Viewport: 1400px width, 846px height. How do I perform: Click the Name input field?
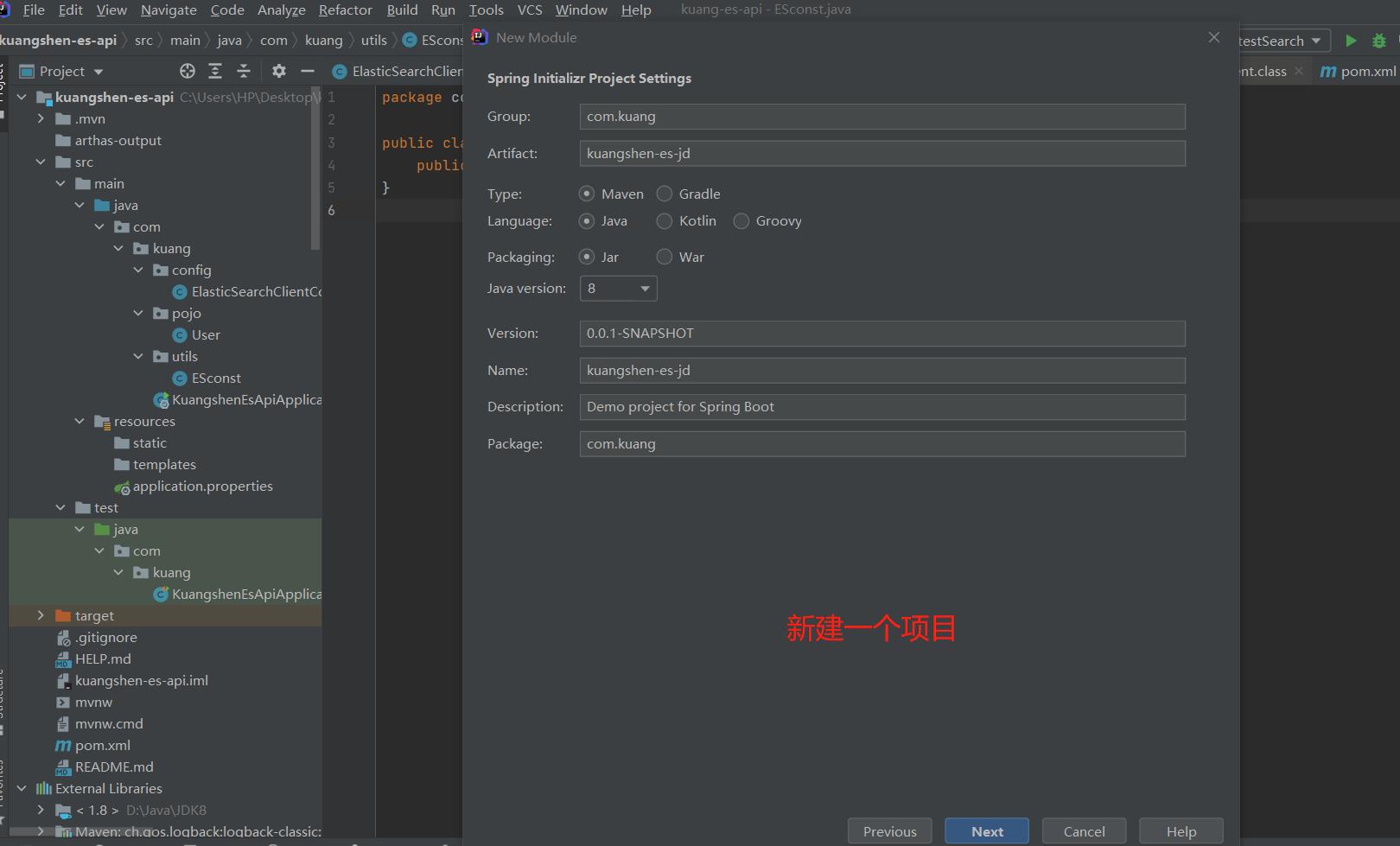[x=882, y=371]
